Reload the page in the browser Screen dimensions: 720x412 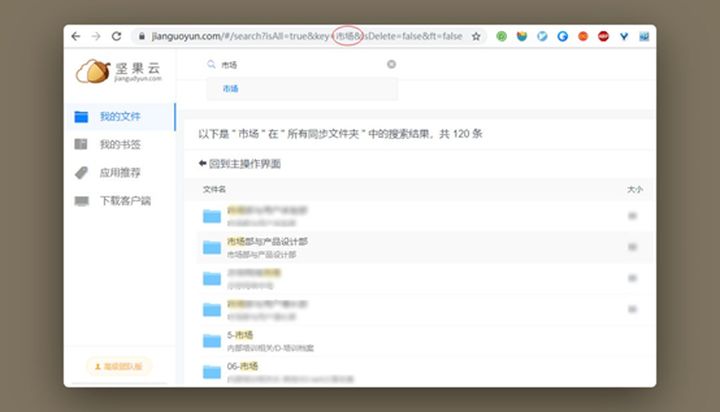tap(116, 36)
